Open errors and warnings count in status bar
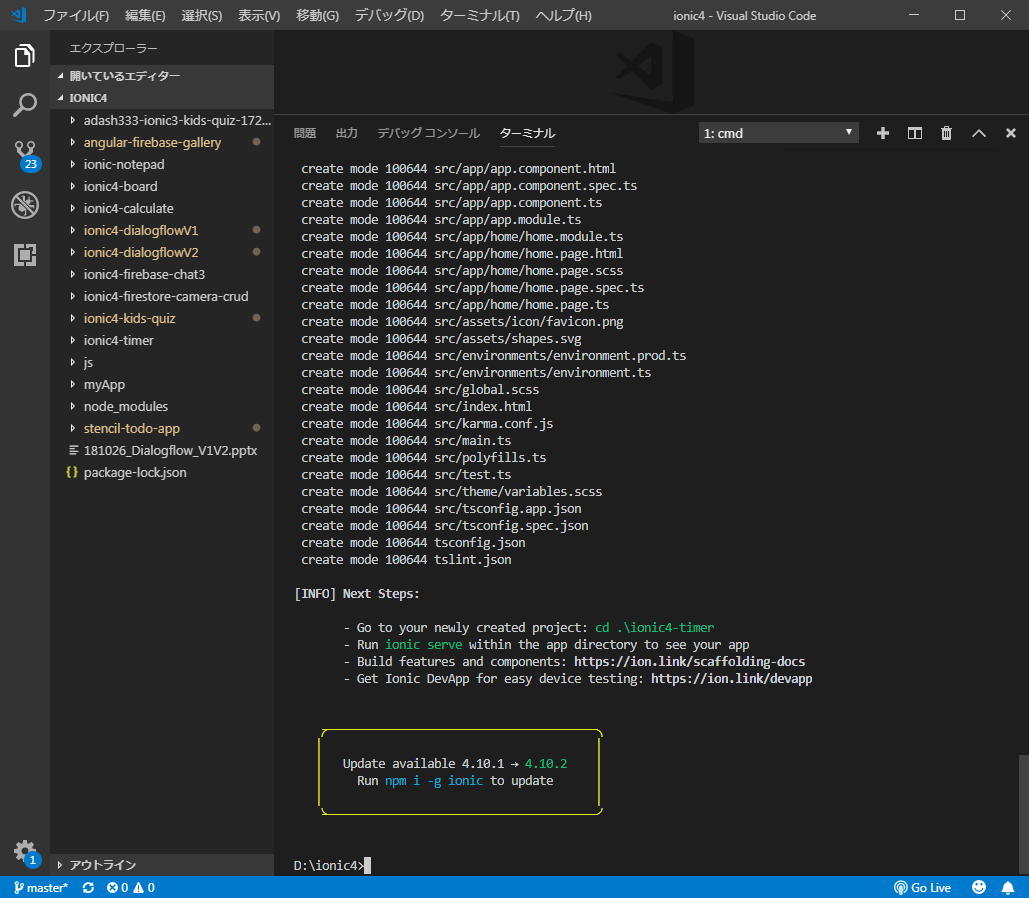 click(131, 887)
